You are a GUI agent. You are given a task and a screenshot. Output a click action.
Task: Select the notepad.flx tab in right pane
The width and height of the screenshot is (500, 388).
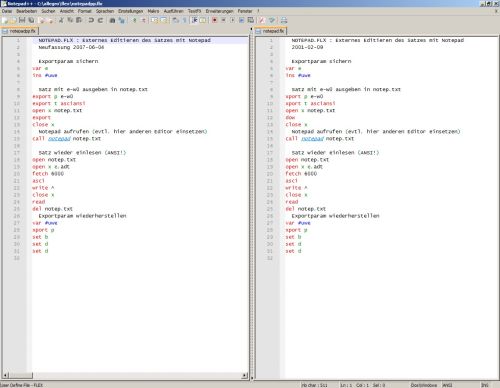pos(270,31)
